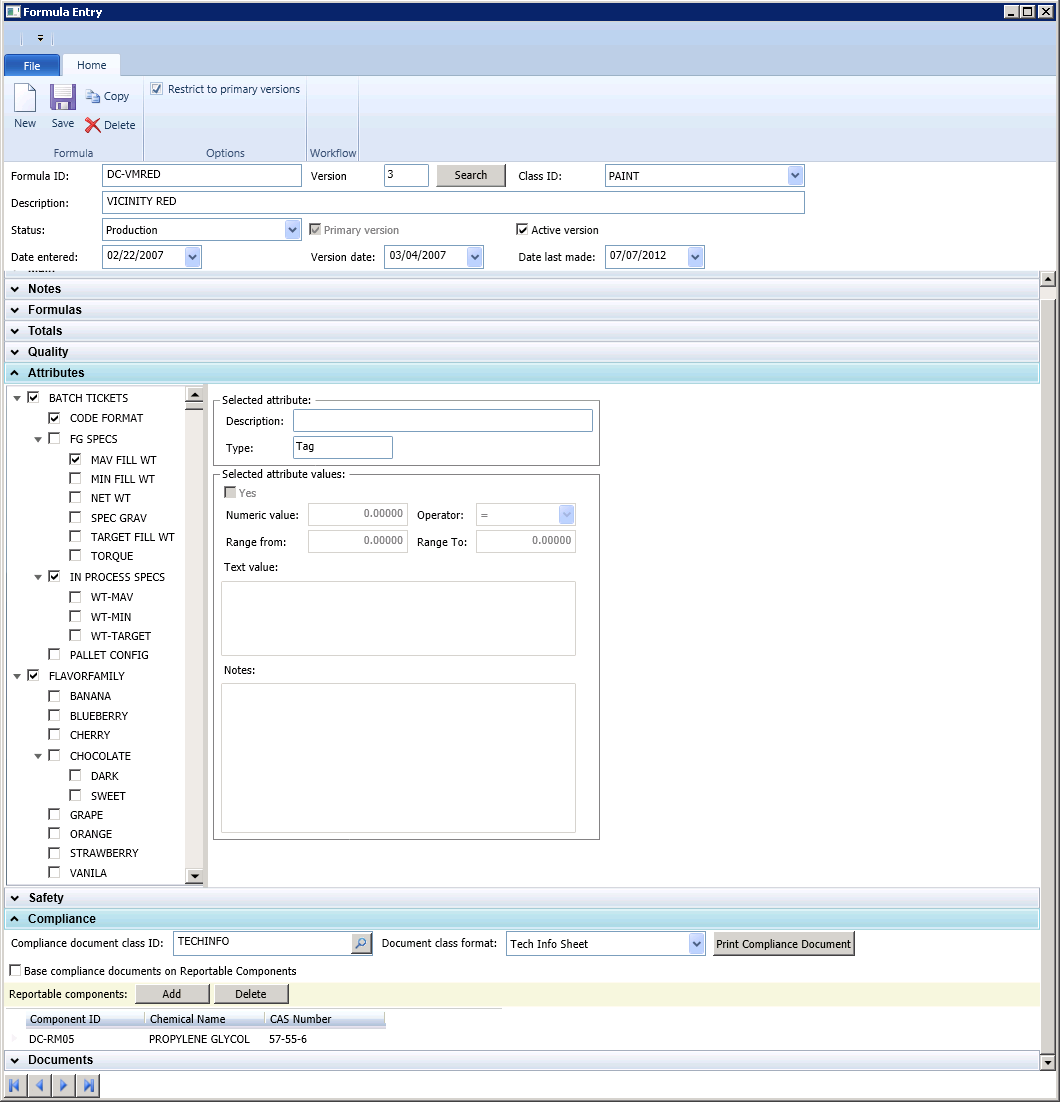Click the Print Compliance Document button
Screen dimensions: 1060x1102
click(x=783, y=944)
